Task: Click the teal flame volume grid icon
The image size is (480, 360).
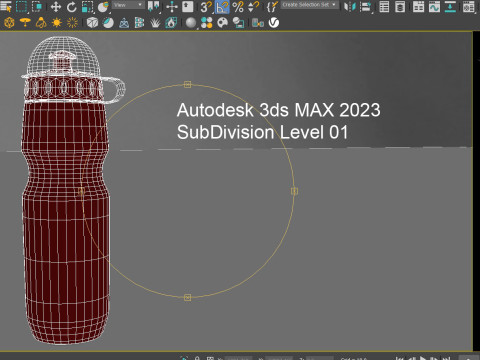Action: click(x=171, y=23)
